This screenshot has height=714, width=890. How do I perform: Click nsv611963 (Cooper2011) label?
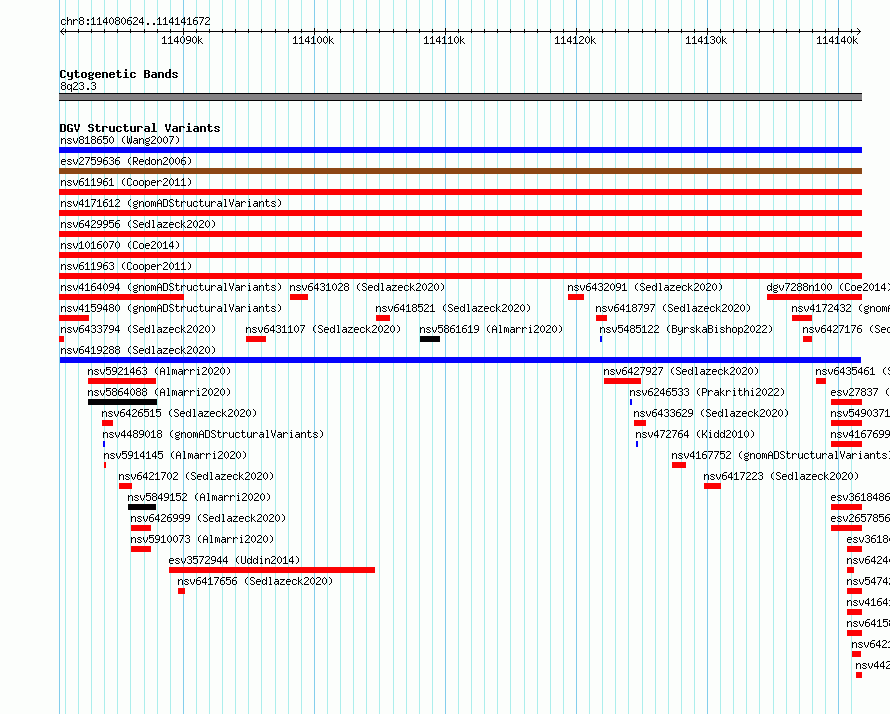click(126, 266)
